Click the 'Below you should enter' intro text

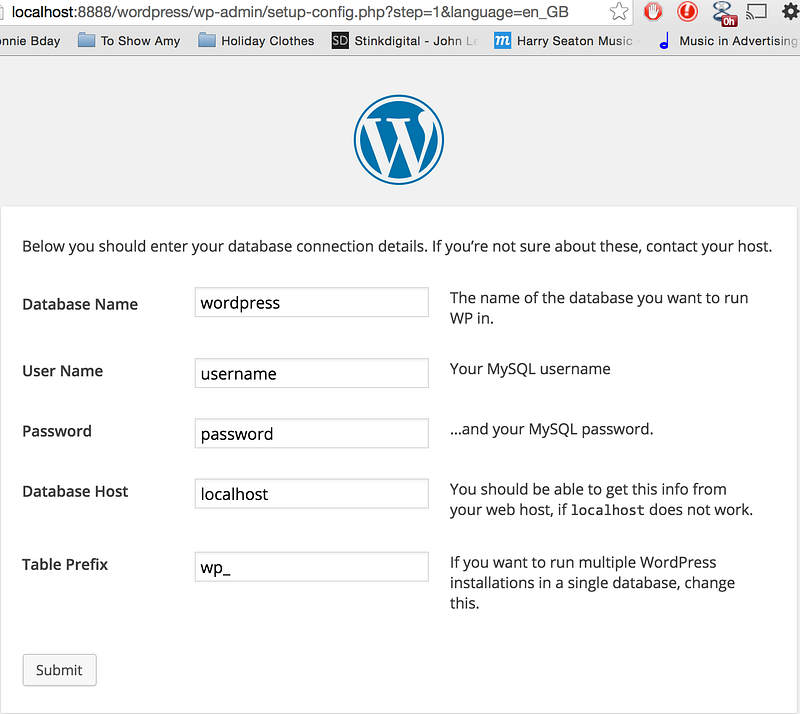click(397, 247)
